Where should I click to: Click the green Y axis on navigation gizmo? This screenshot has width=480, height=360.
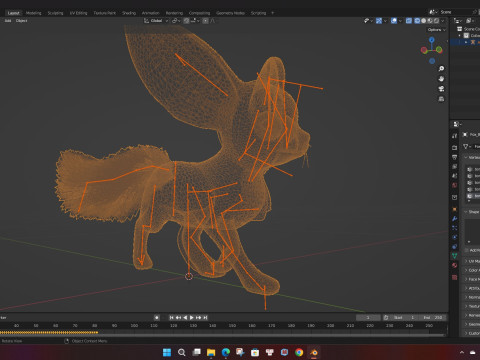click(x=439, y=50)
